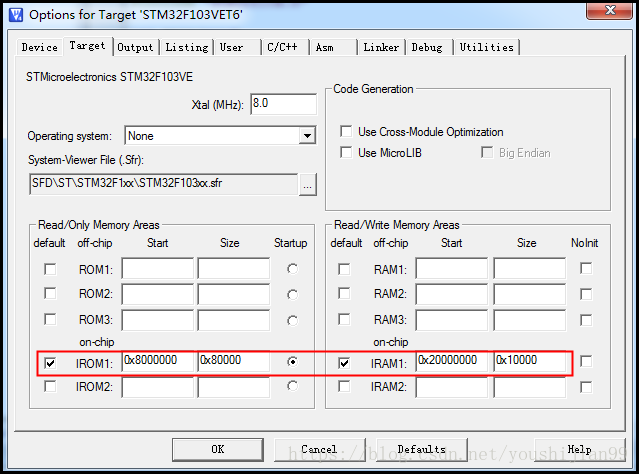639x474 pixels.
Task: Click the ROM1 Start field
Action: [x=158, y=268]
